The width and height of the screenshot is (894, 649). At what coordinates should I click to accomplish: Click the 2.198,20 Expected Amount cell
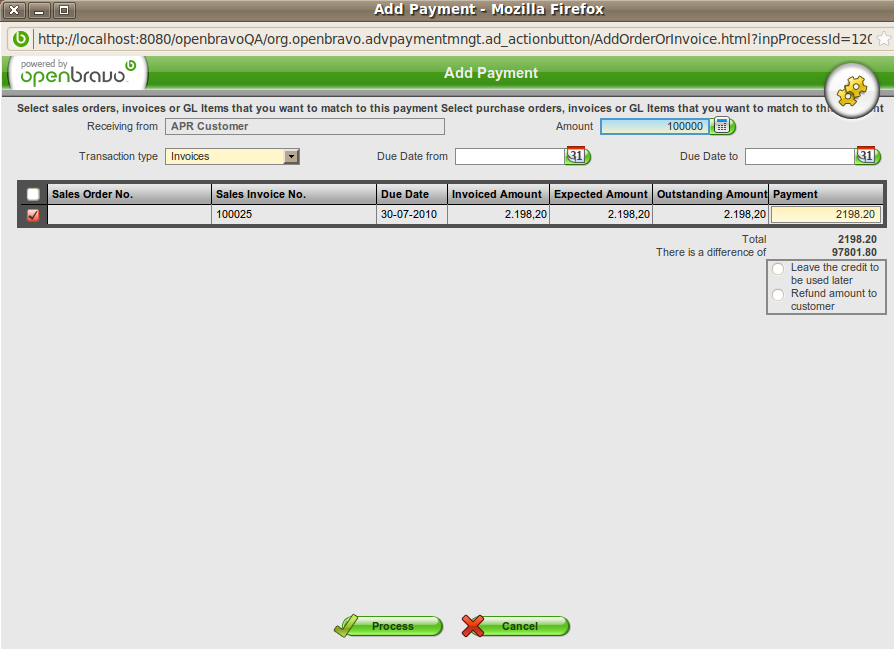click(x=601, y=214)
